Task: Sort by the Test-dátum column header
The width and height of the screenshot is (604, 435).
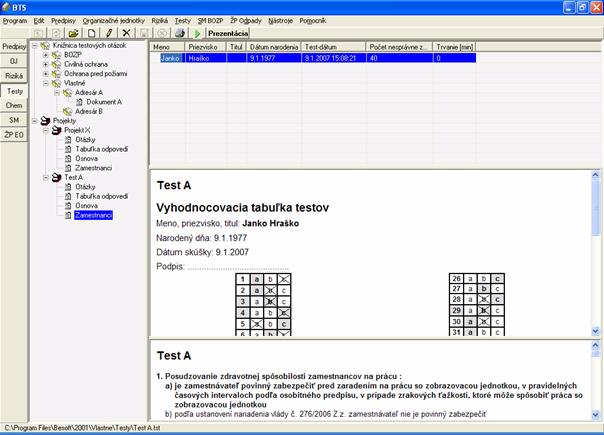Action: pos(334,47)
